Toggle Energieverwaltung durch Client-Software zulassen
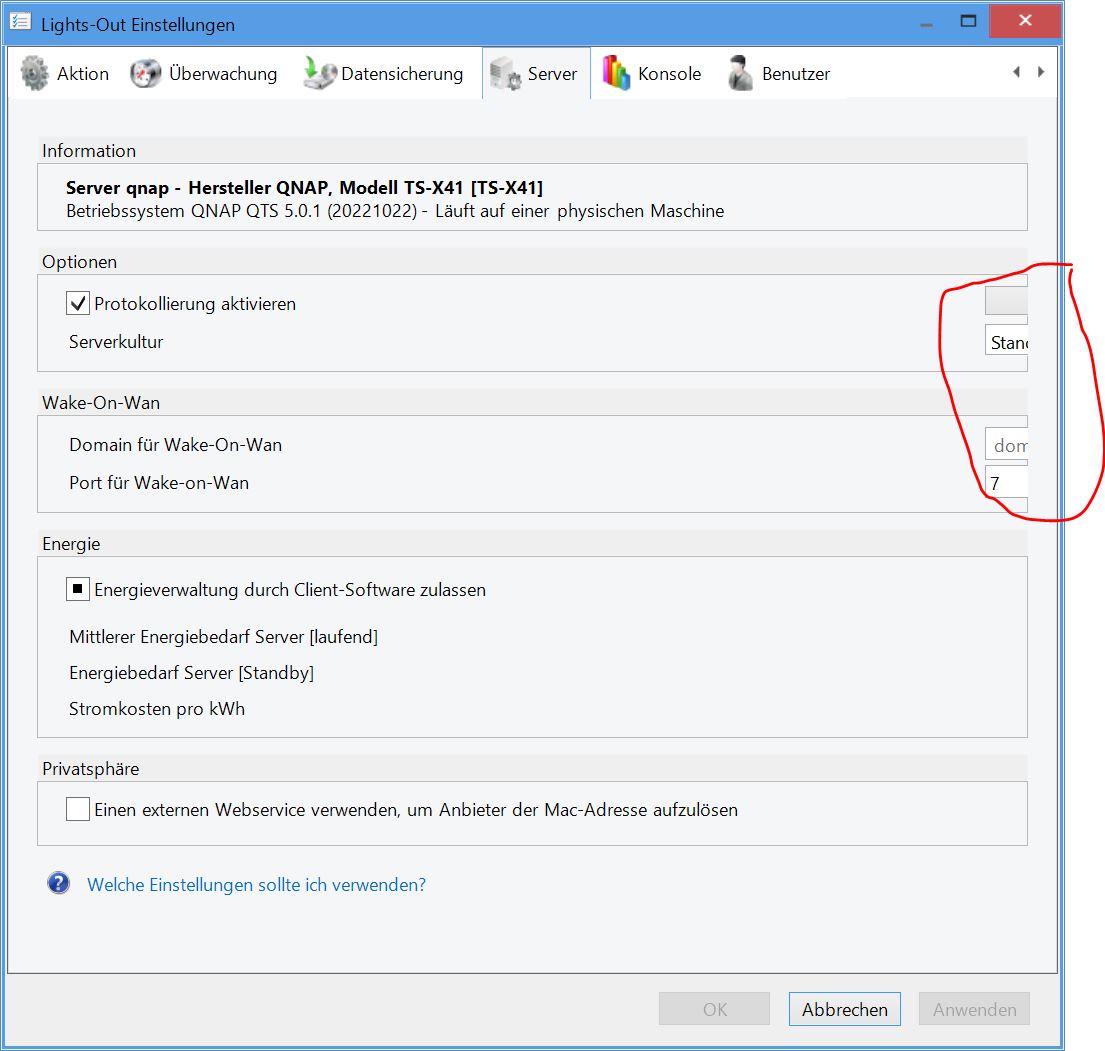Image resolution: width=1105 pixels, height=1051 pixels. [x=78, y=589]
